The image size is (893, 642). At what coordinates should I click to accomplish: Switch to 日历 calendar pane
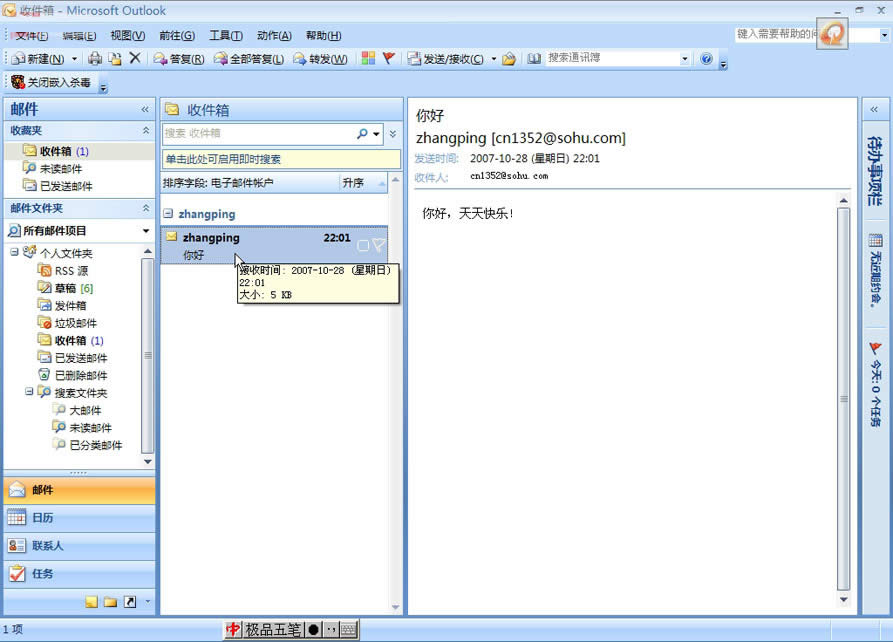pyautogui.click(x=79, y=518)
